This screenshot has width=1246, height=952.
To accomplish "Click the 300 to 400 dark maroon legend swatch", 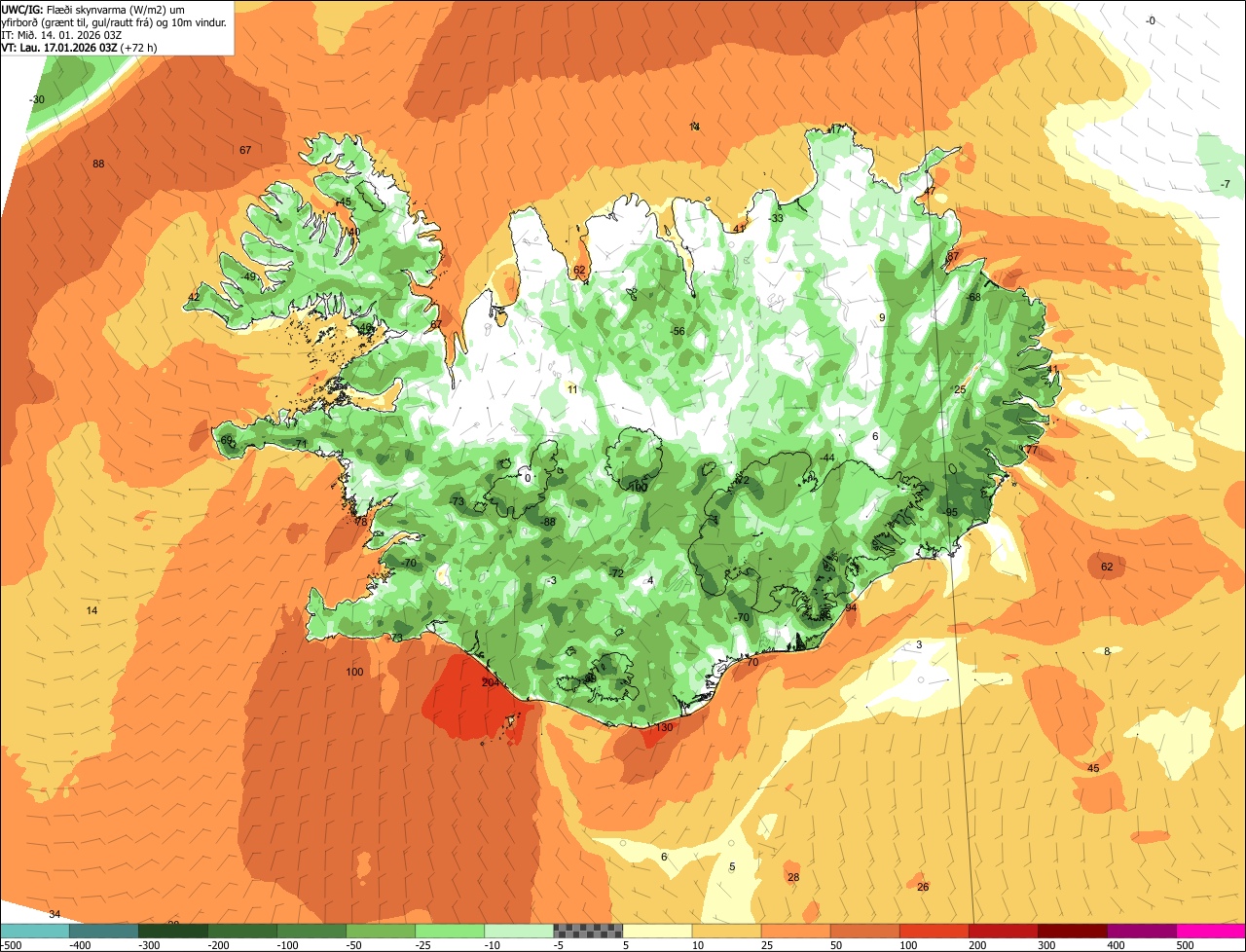I will (1072, 930).
